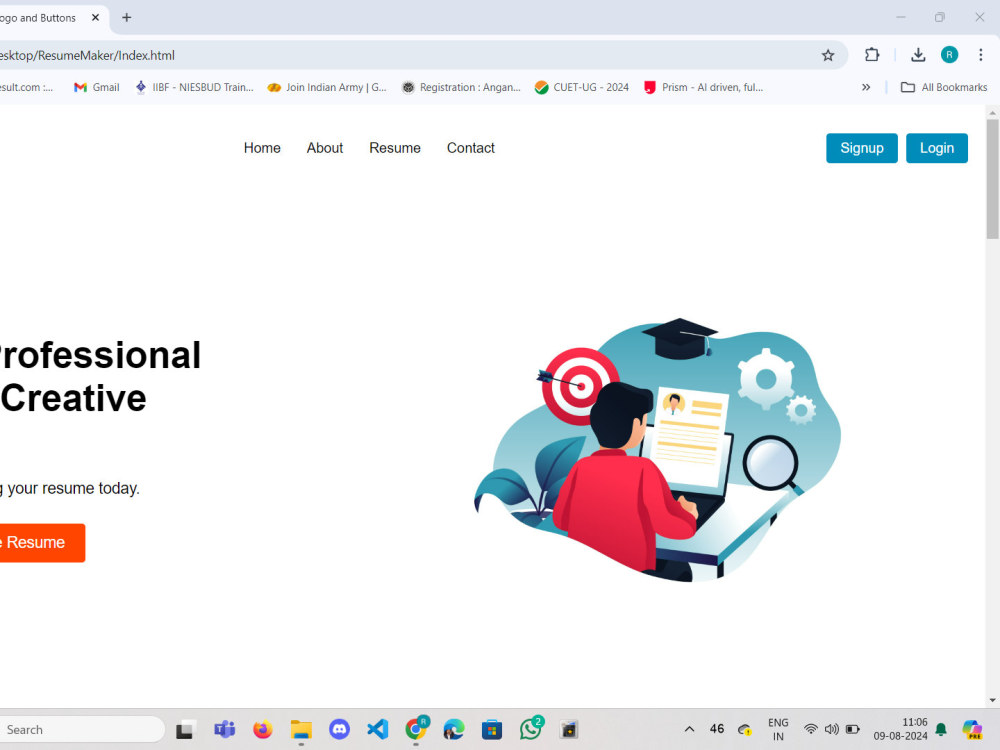The width and height of the screenshot is (1000, 750).
Task: Open Microsoft Edge from the taskbar
Action: click(454, 729)
